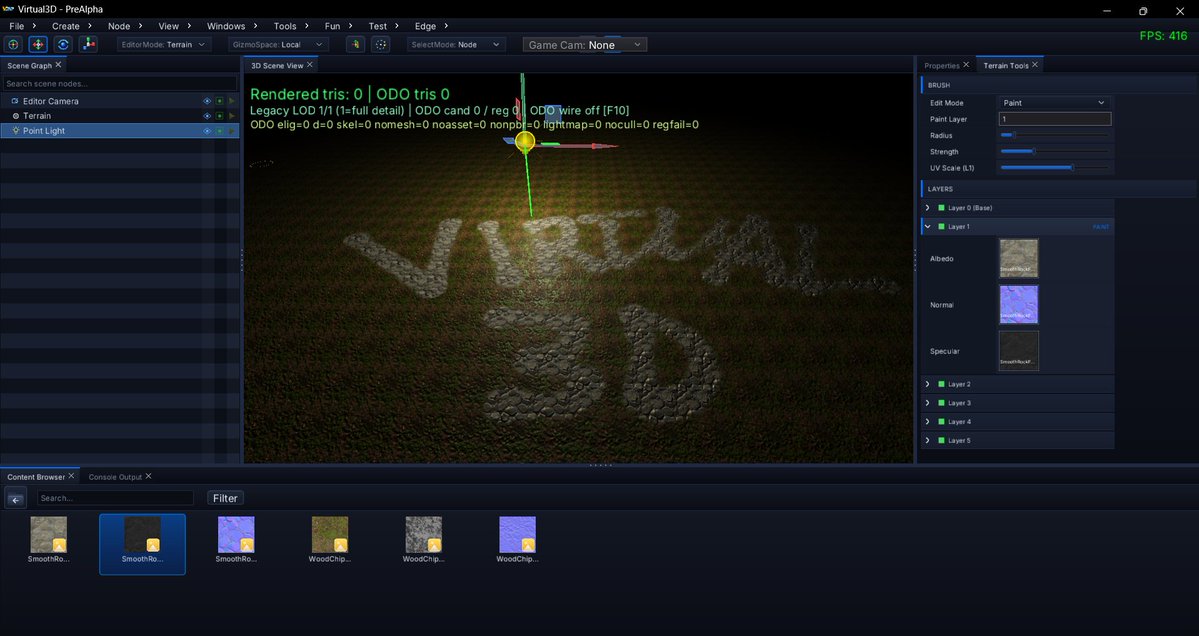
Task: Close the 3D Scene View tab
Action: (x=310, y=65)
